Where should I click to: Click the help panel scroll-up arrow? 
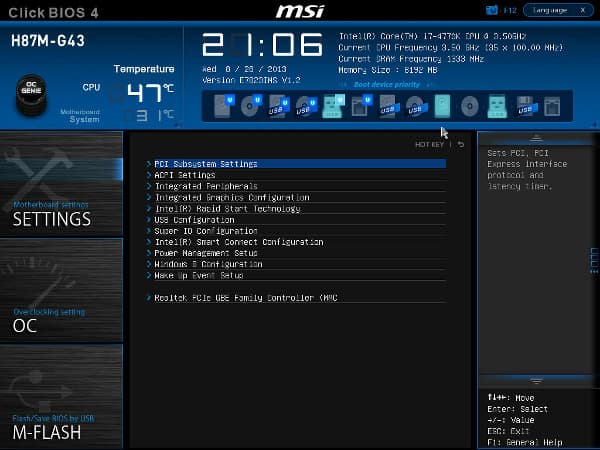[536, 138]
